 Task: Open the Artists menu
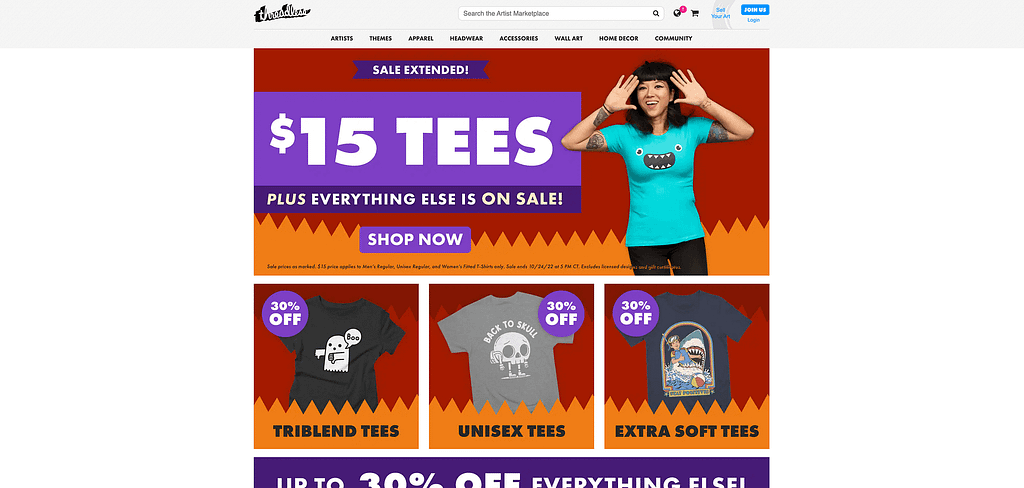342,39
